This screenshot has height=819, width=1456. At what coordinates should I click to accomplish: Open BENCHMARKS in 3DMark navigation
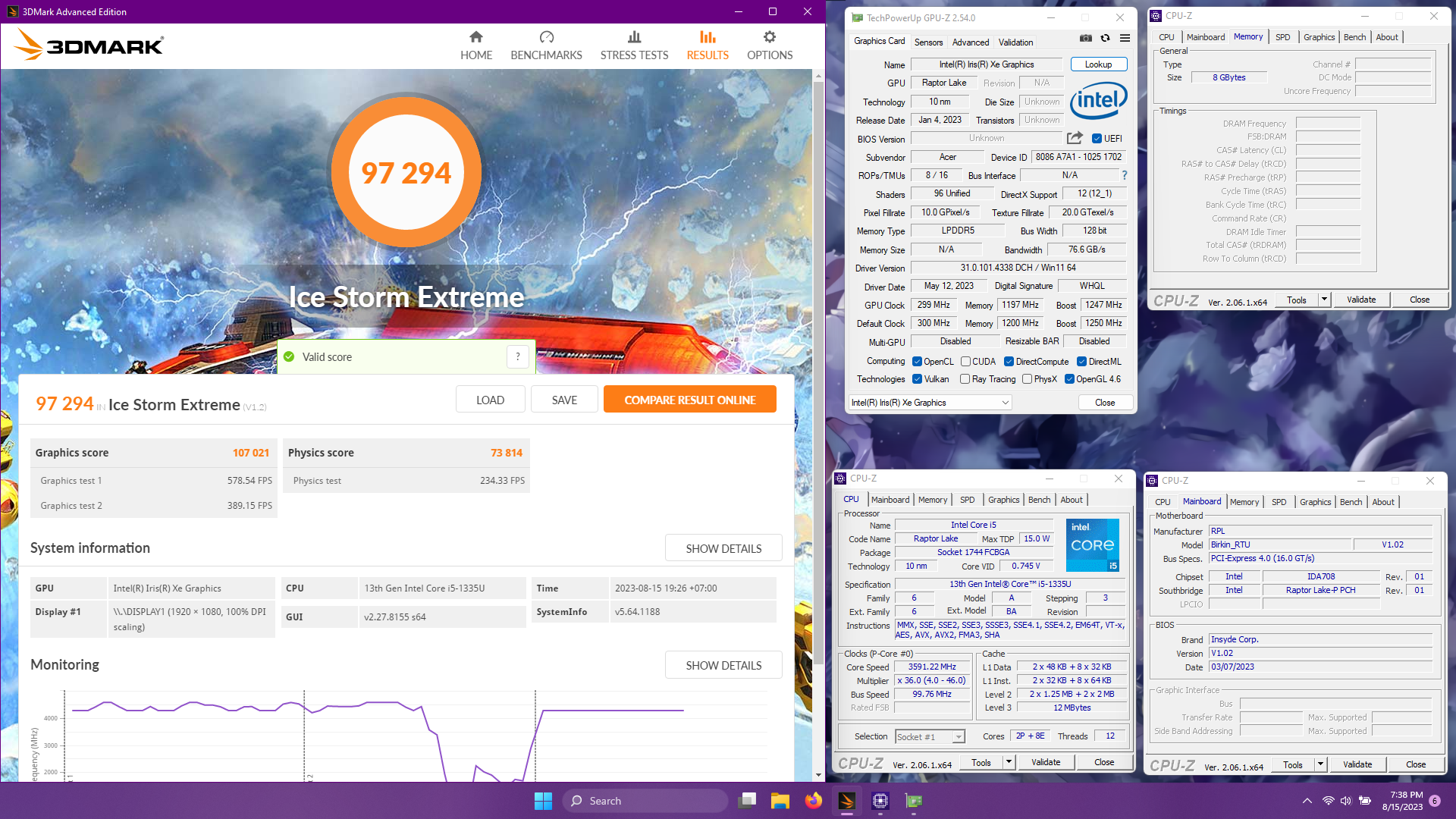tap(546, 45)
